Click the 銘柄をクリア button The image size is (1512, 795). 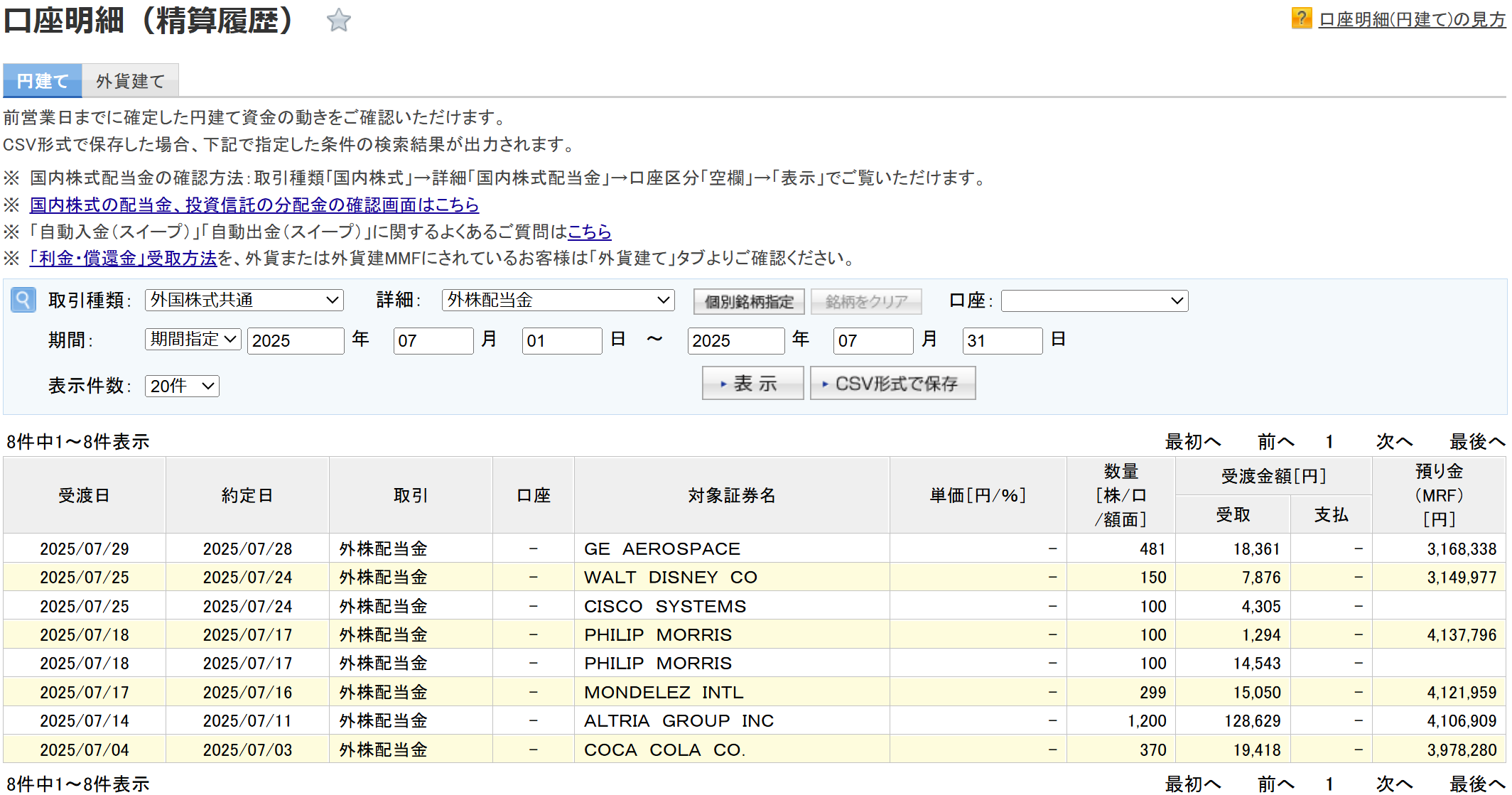866,301
